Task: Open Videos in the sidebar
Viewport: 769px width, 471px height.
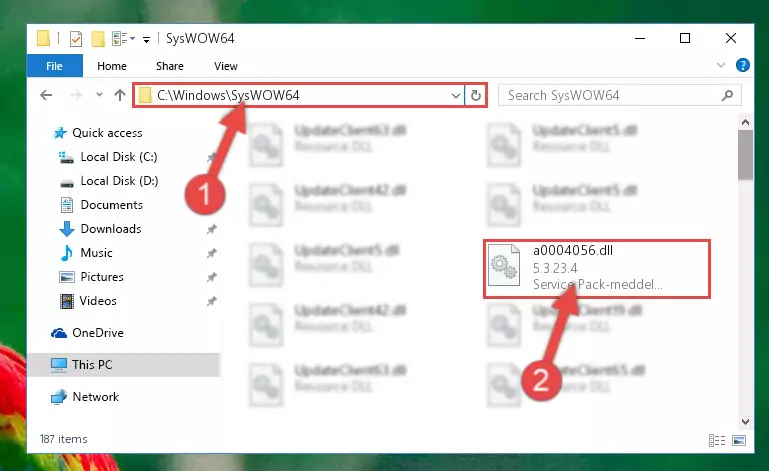Action: 98,301
